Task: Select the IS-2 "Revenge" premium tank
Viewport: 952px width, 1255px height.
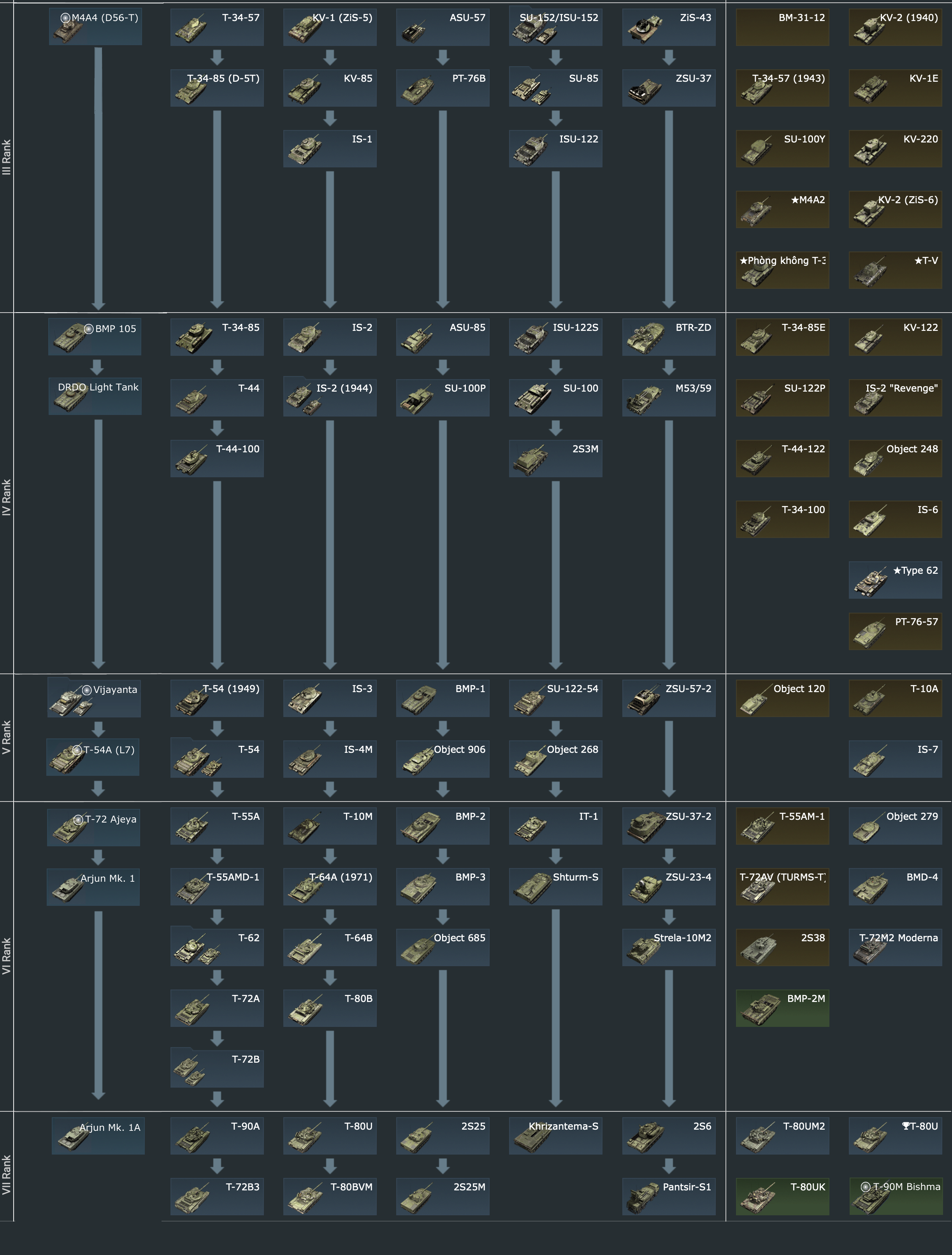Action: click(895, 397)
